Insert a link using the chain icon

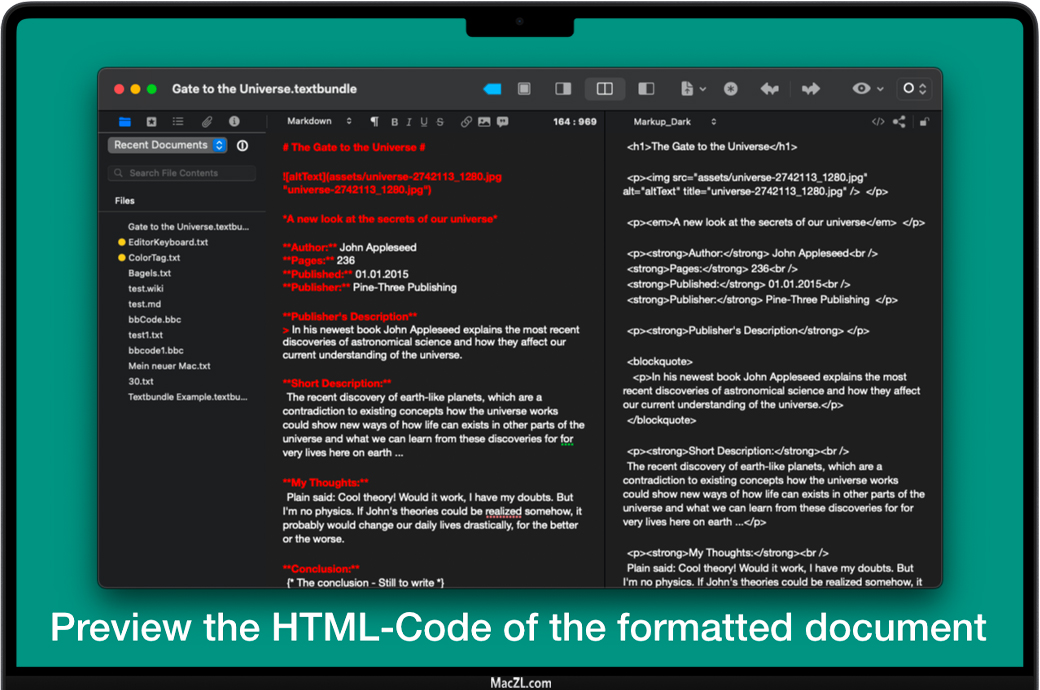466,122
